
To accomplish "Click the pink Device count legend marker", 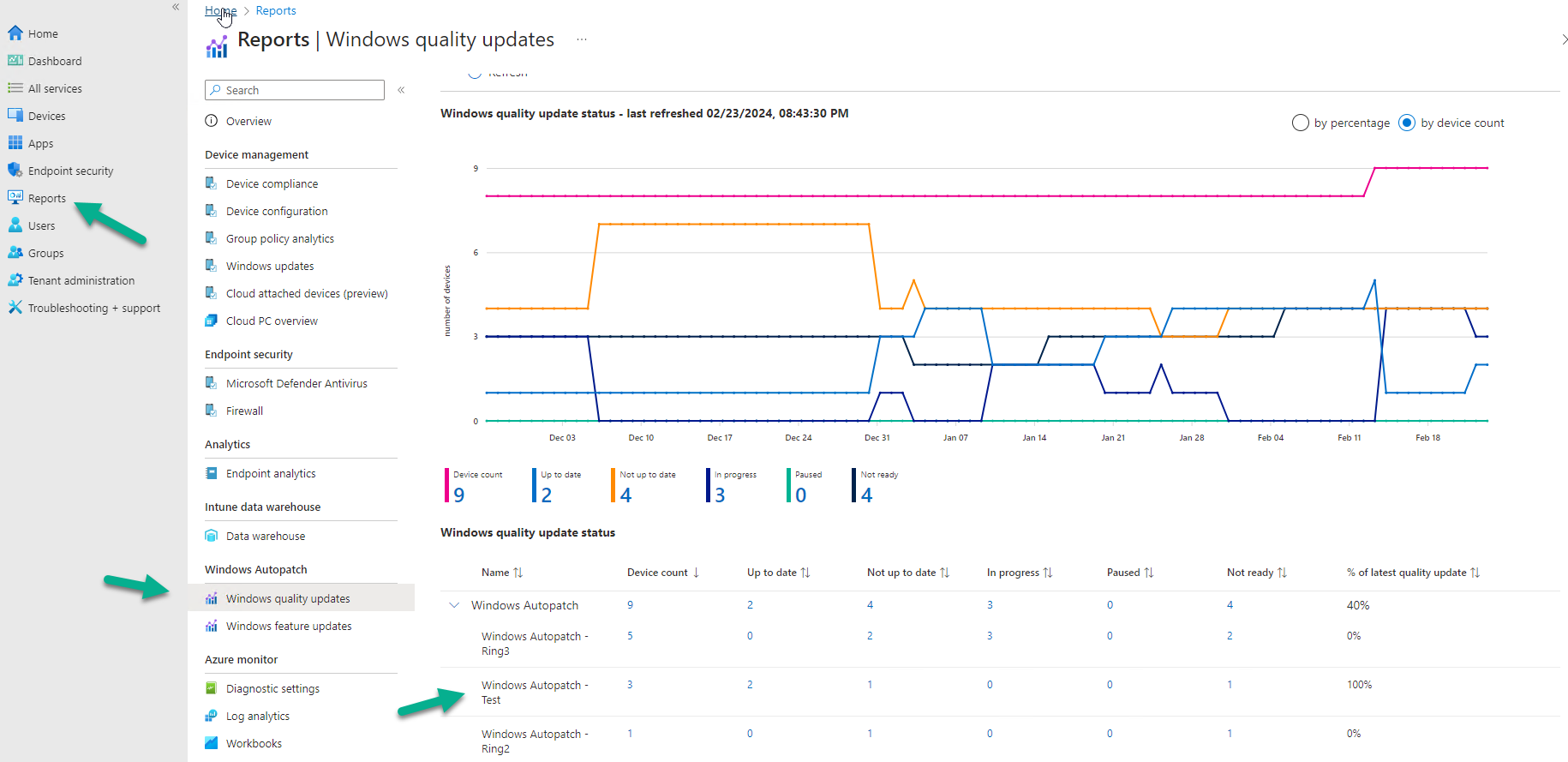I will tap(447, 485).
